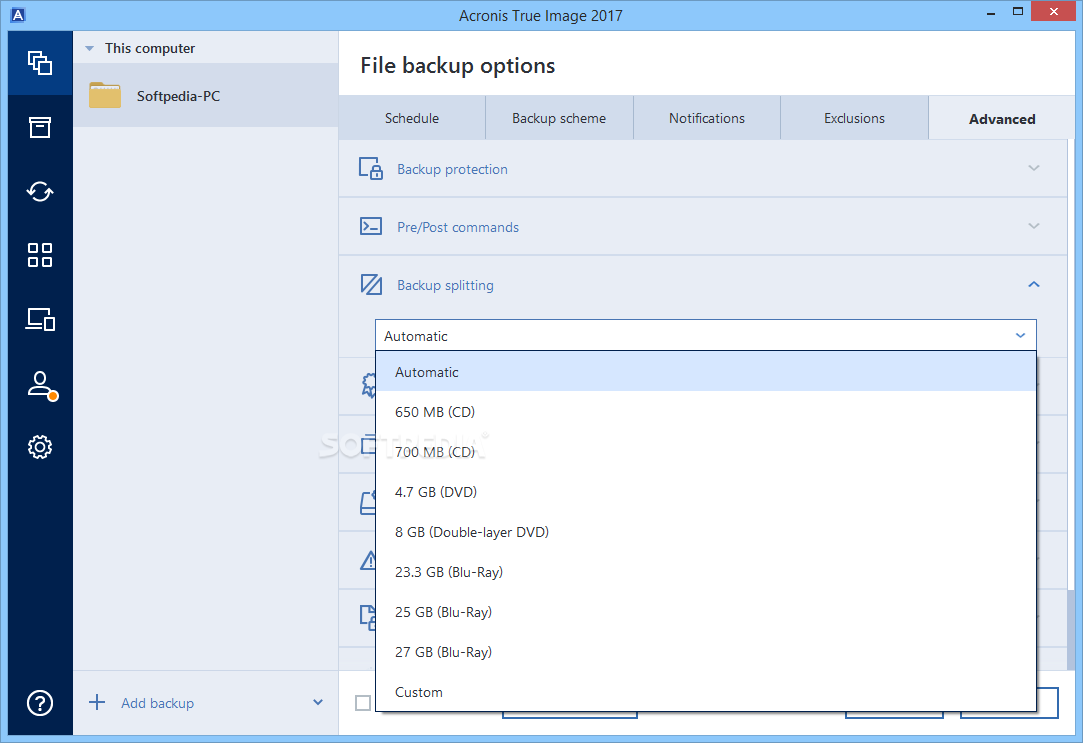Open the Backup section in sidebar
This screenshot has width=1083, height=743.
40,63
